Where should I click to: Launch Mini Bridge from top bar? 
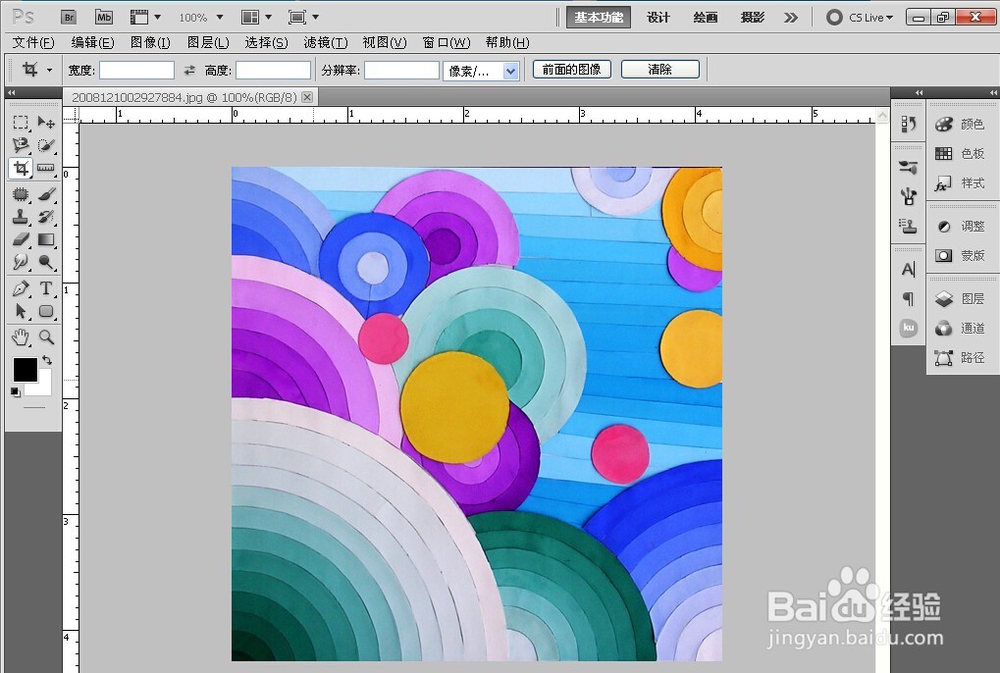coord(103,17)
